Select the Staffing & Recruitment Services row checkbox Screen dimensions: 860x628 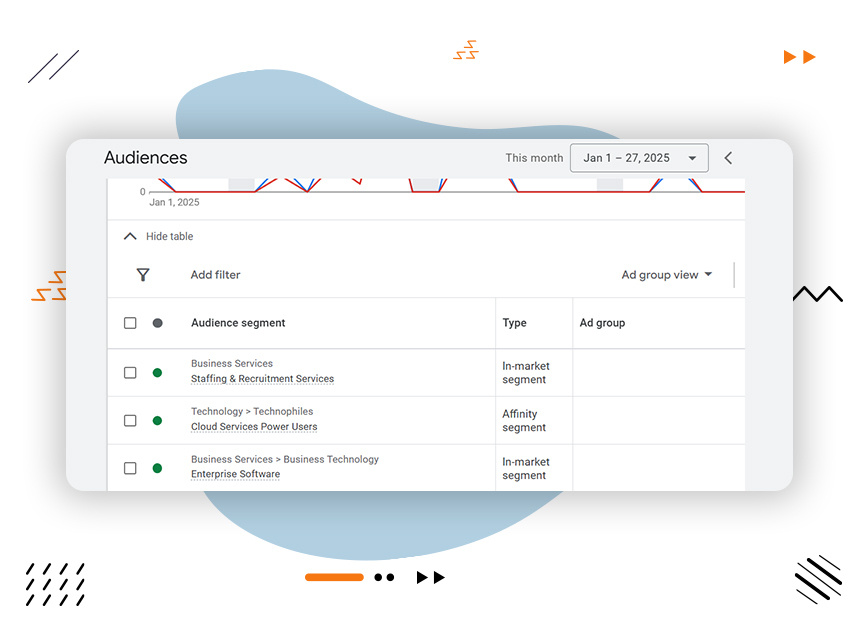tap(130, 373)
